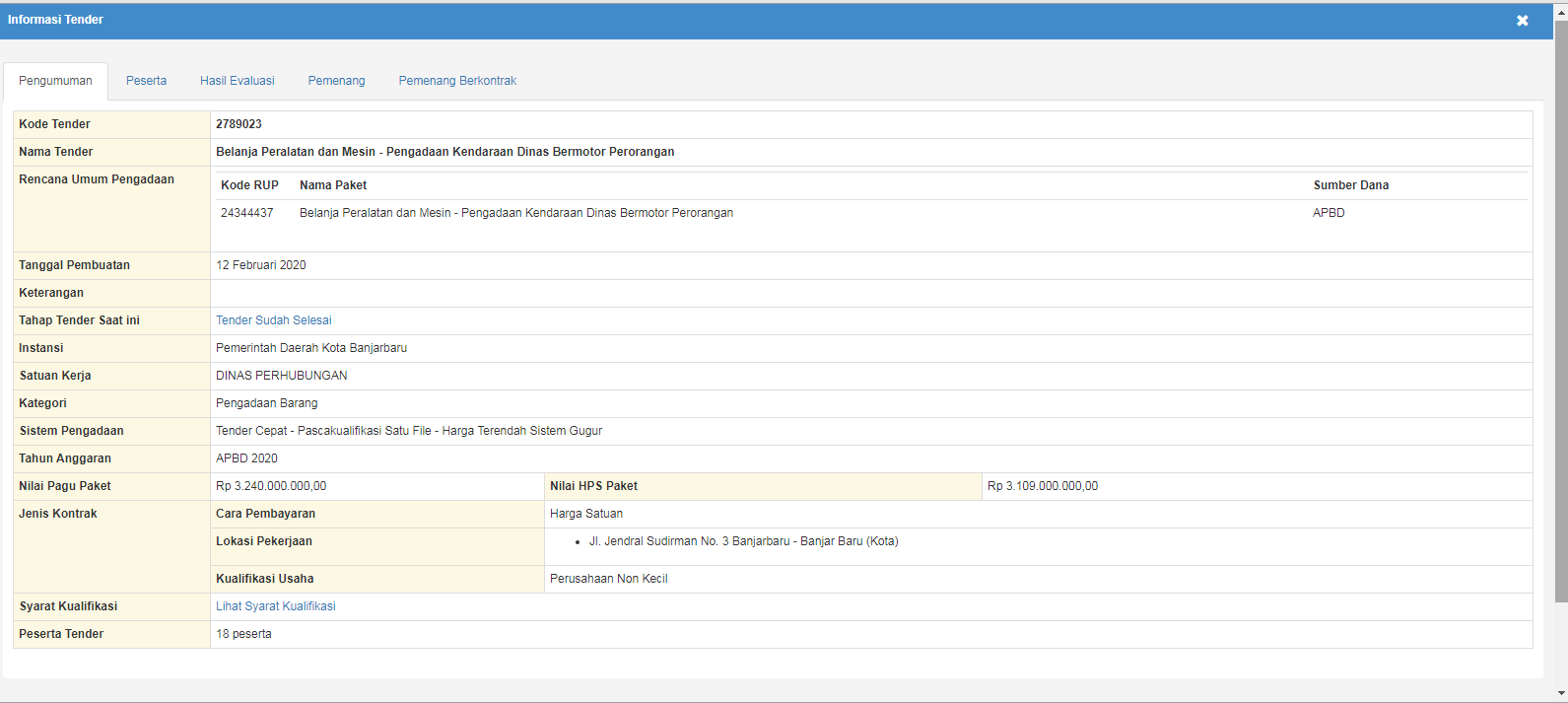Image resolution: width=1568 pixels, height=703 pixels.
Task: Click the APBD value under Sumber Dana
Action: pos(1329,213)
